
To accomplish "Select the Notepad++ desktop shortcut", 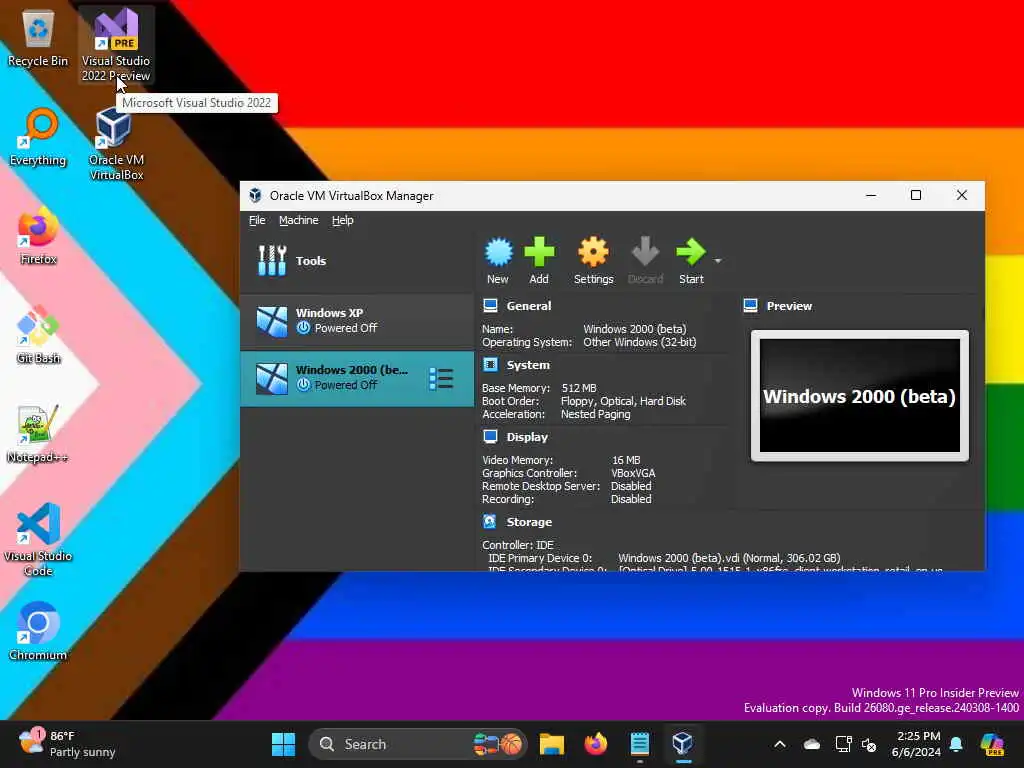I will tap(38, 434).
